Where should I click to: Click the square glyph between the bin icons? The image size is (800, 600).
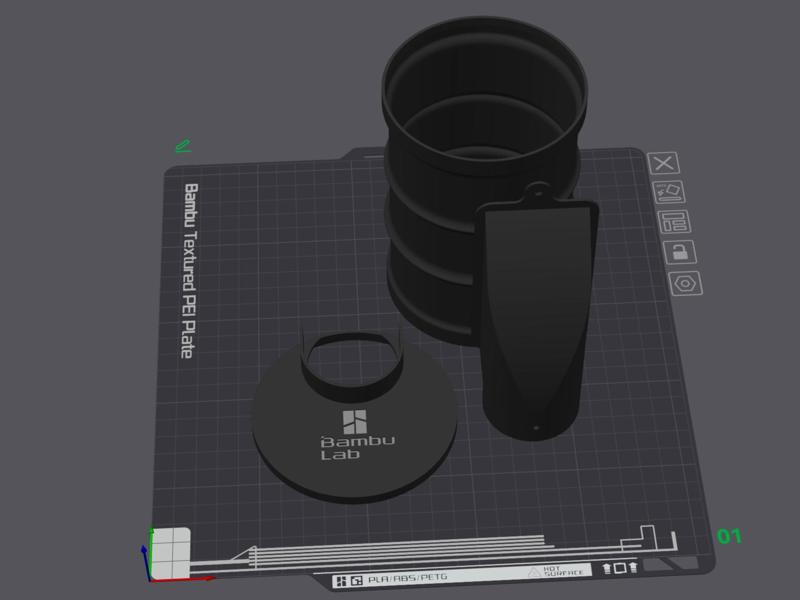tap(620, 567)
